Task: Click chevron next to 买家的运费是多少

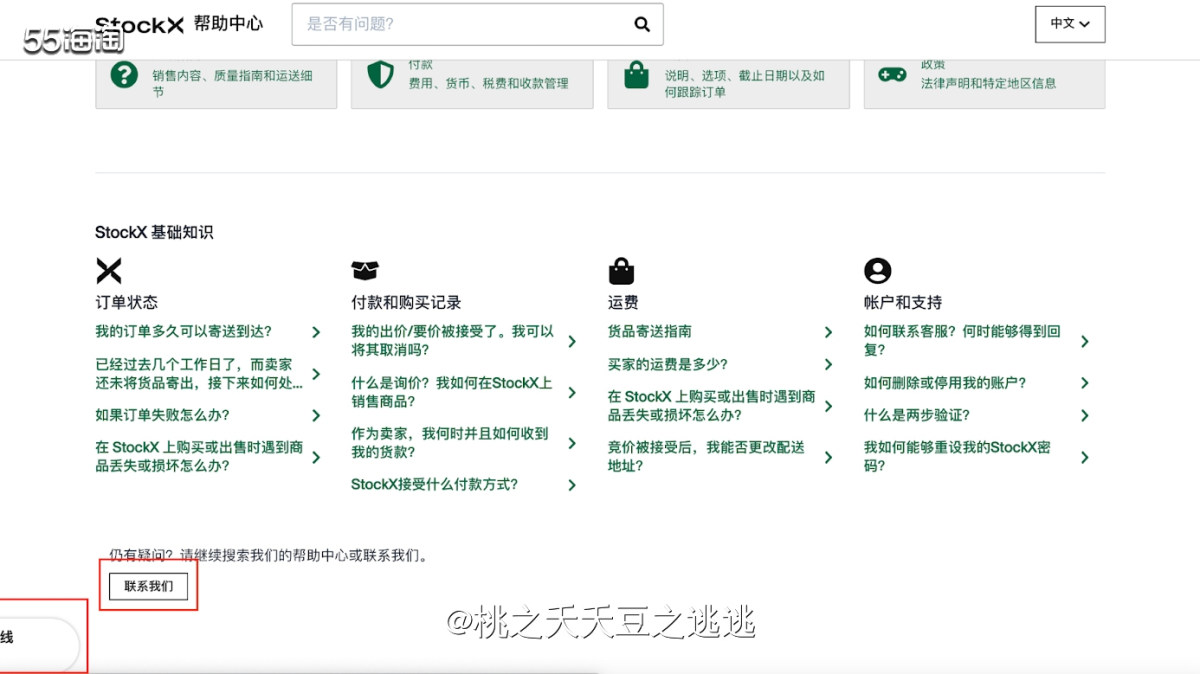Action: click(828, 365)
